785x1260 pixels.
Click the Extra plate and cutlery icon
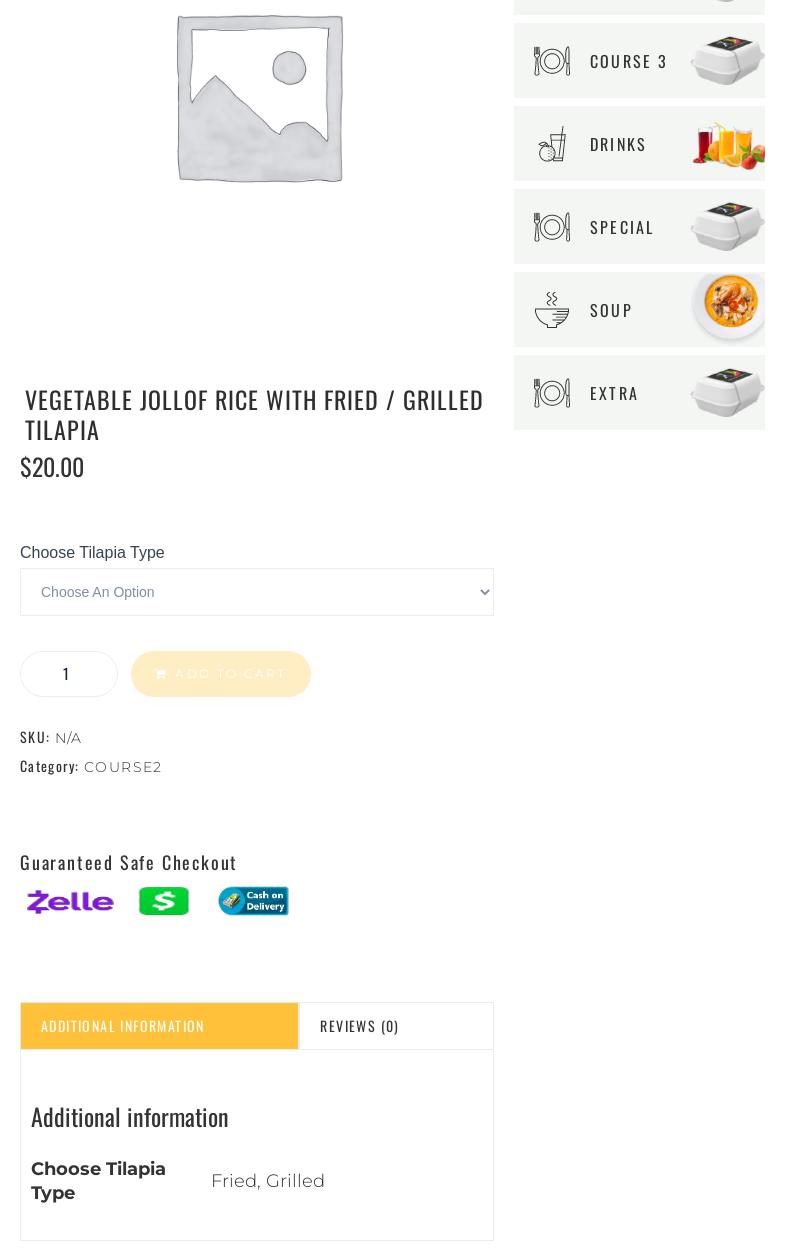(551, 393)
